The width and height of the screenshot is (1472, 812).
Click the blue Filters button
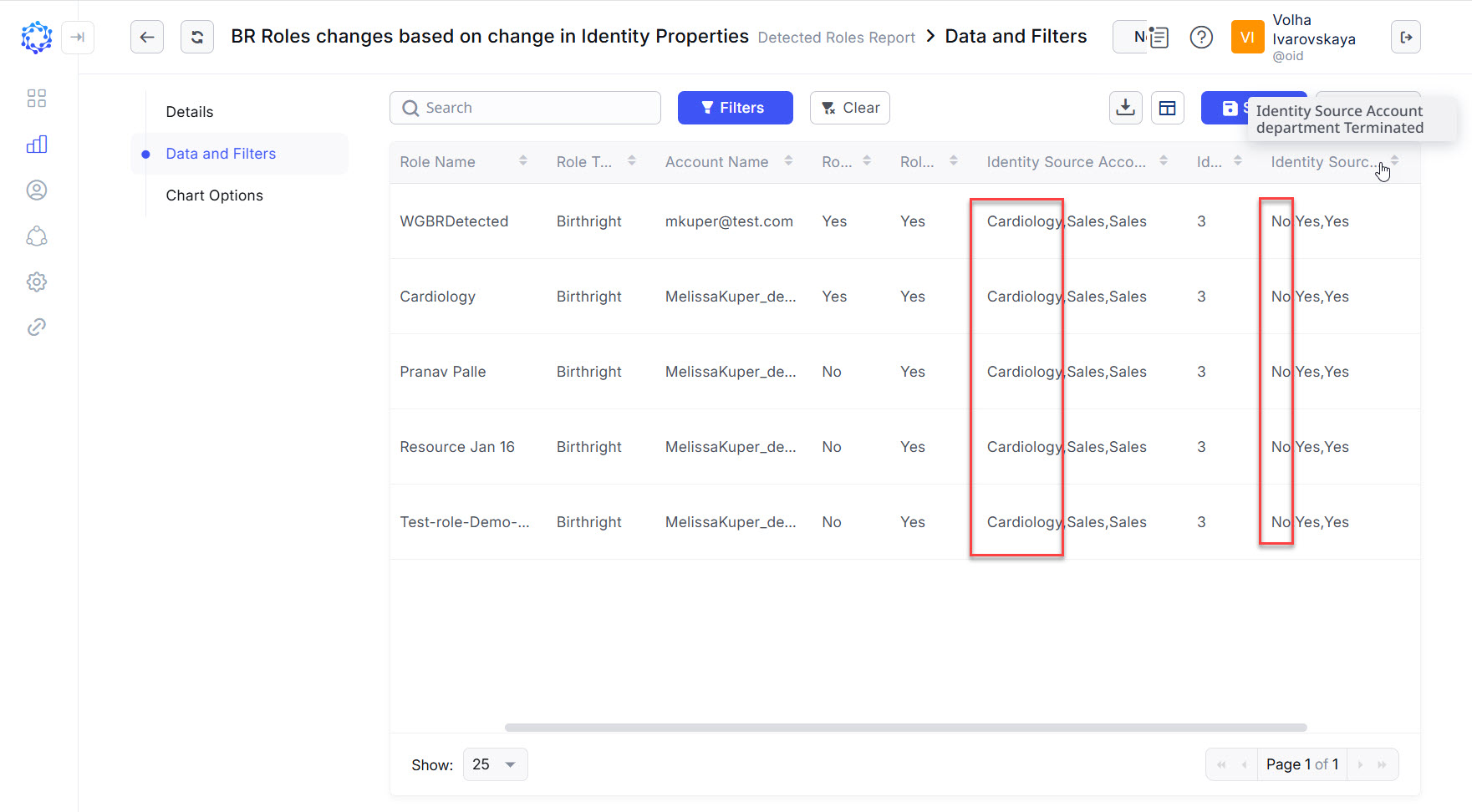click(735, 108)
